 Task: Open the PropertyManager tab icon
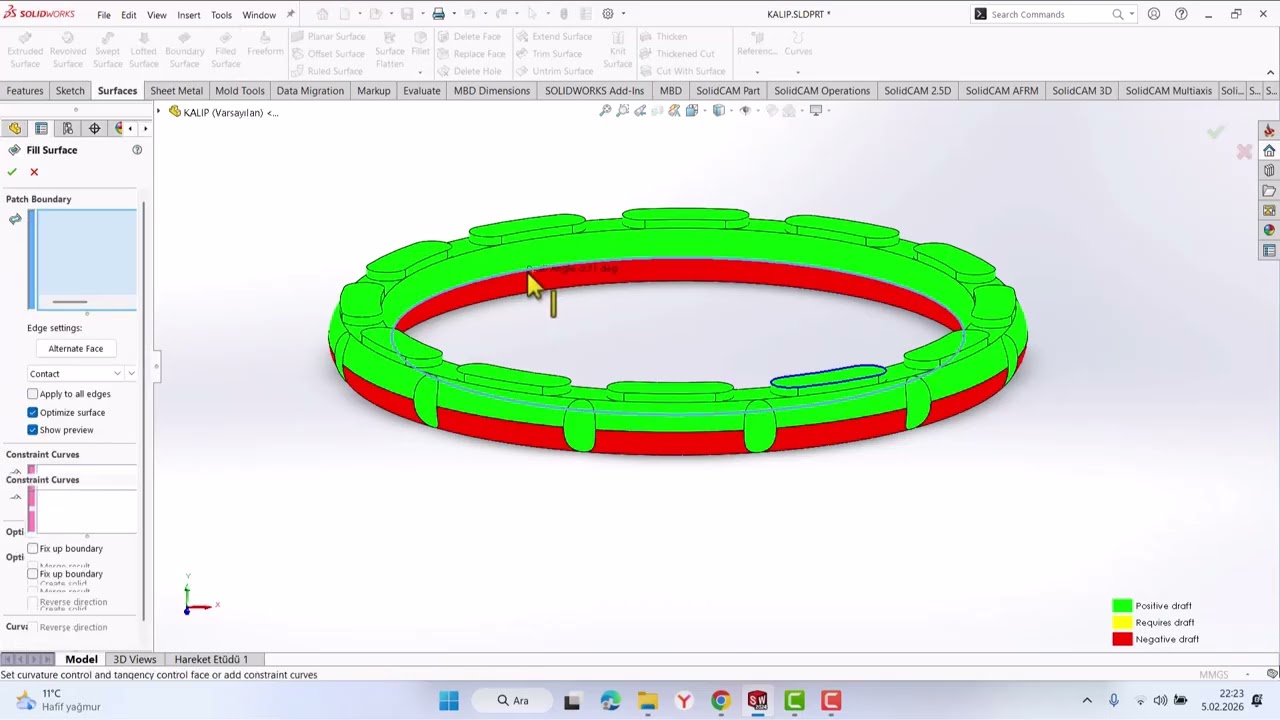click(41, 128)
